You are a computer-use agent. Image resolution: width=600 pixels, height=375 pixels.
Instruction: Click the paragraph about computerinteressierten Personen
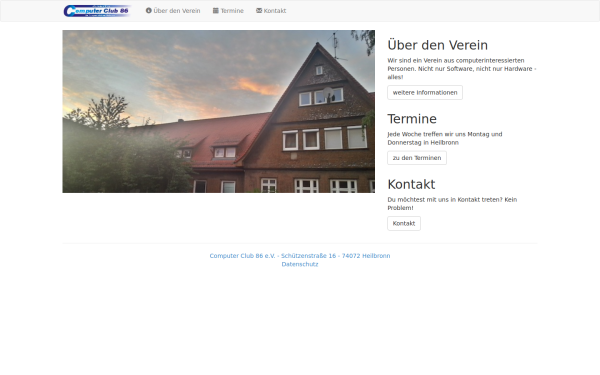click(462, 68)
